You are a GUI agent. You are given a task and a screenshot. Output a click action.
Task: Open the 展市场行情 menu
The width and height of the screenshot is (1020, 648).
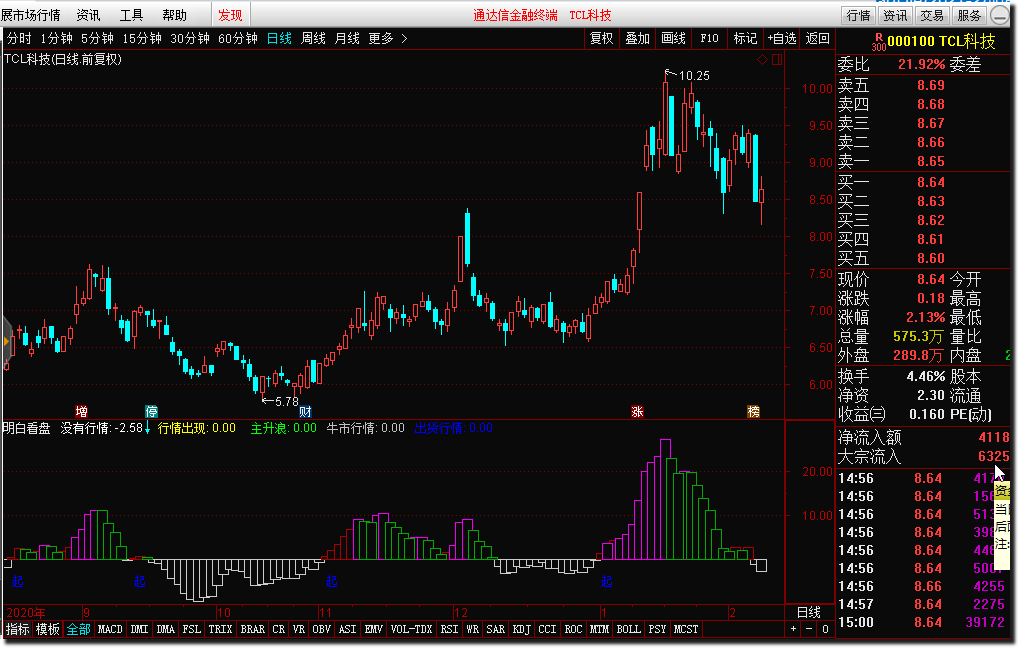point(31,15)
